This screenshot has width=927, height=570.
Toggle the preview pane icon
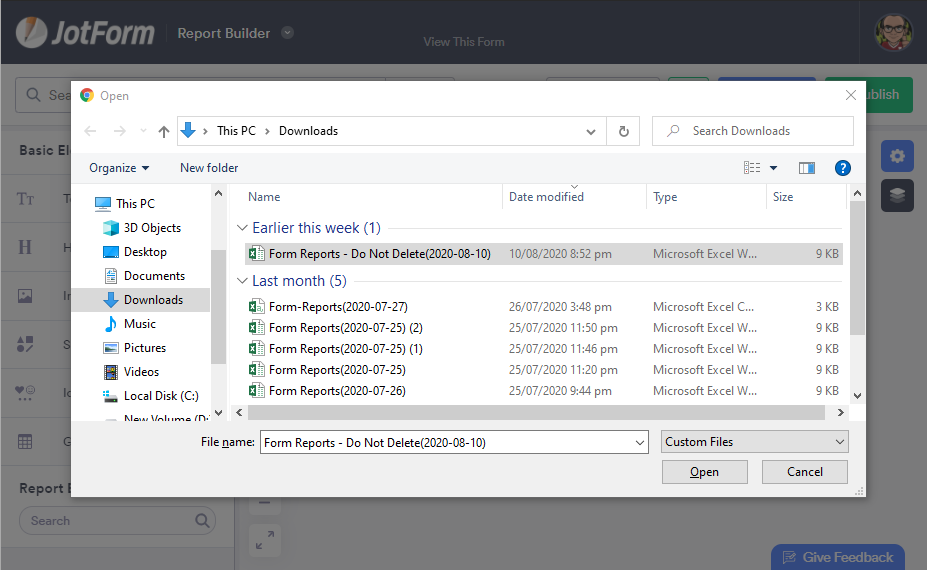tap(807, 168)
